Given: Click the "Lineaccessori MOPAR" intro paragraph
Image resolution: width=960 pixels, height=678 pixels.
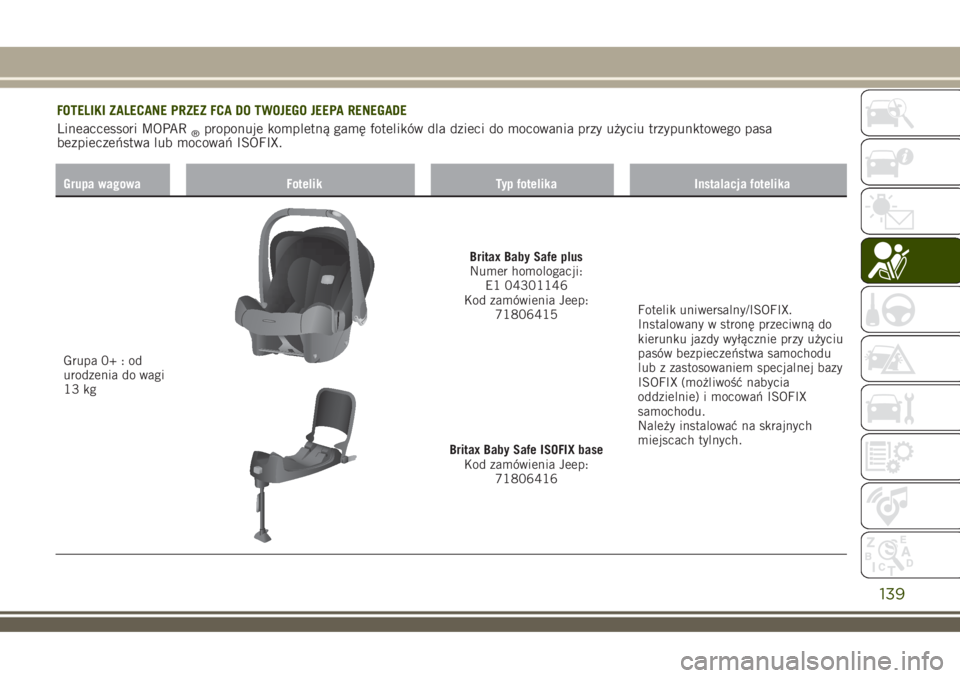Looking at the screenshot, I should 414,136.
